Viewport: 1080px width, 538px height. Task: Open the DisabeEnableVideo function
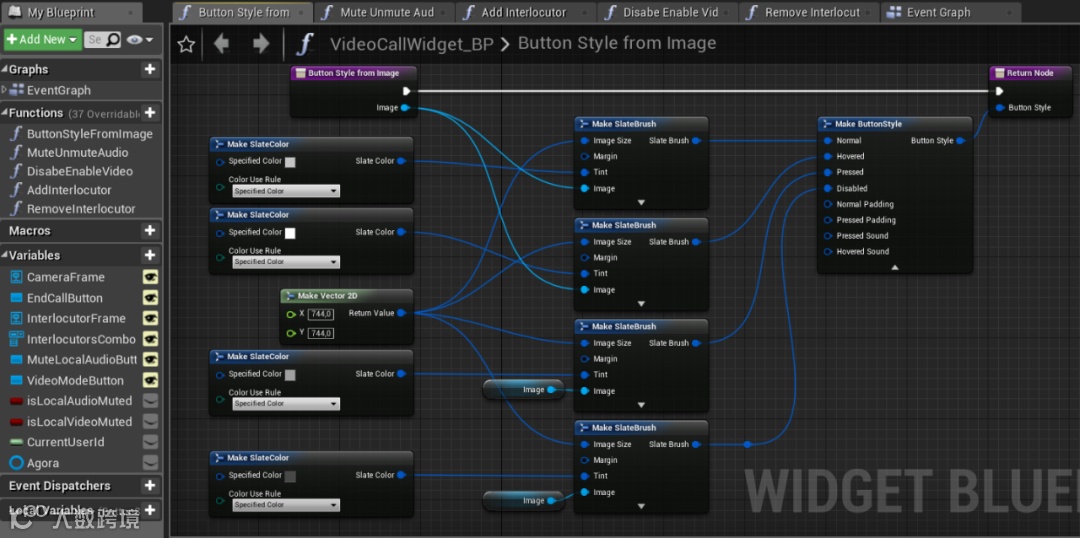[82, 172]
